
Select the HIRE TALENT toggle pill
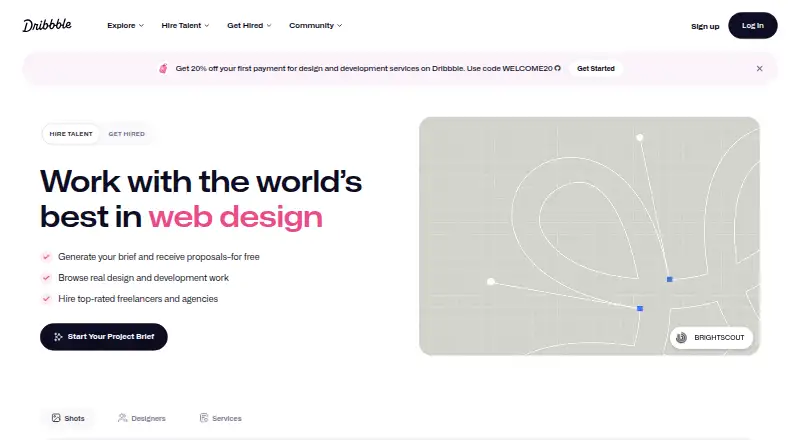click(71, 134)
